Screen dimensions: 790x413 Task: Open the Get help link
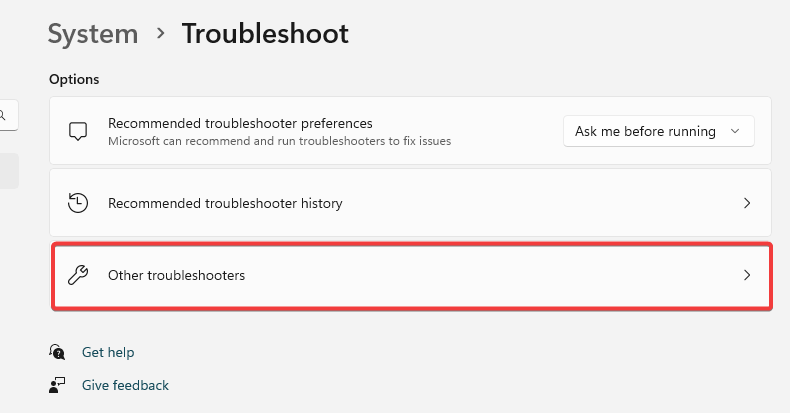click(108, 352)
